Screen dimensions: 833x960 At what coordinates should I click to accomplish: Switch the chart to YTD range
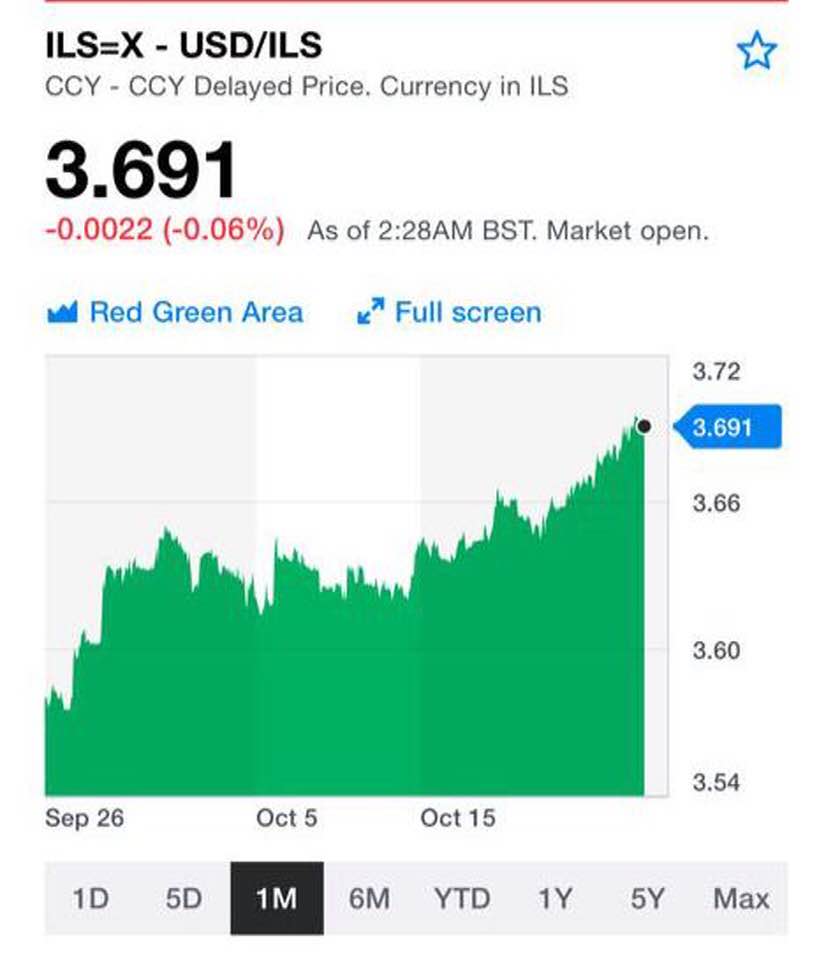pos(462,898)
